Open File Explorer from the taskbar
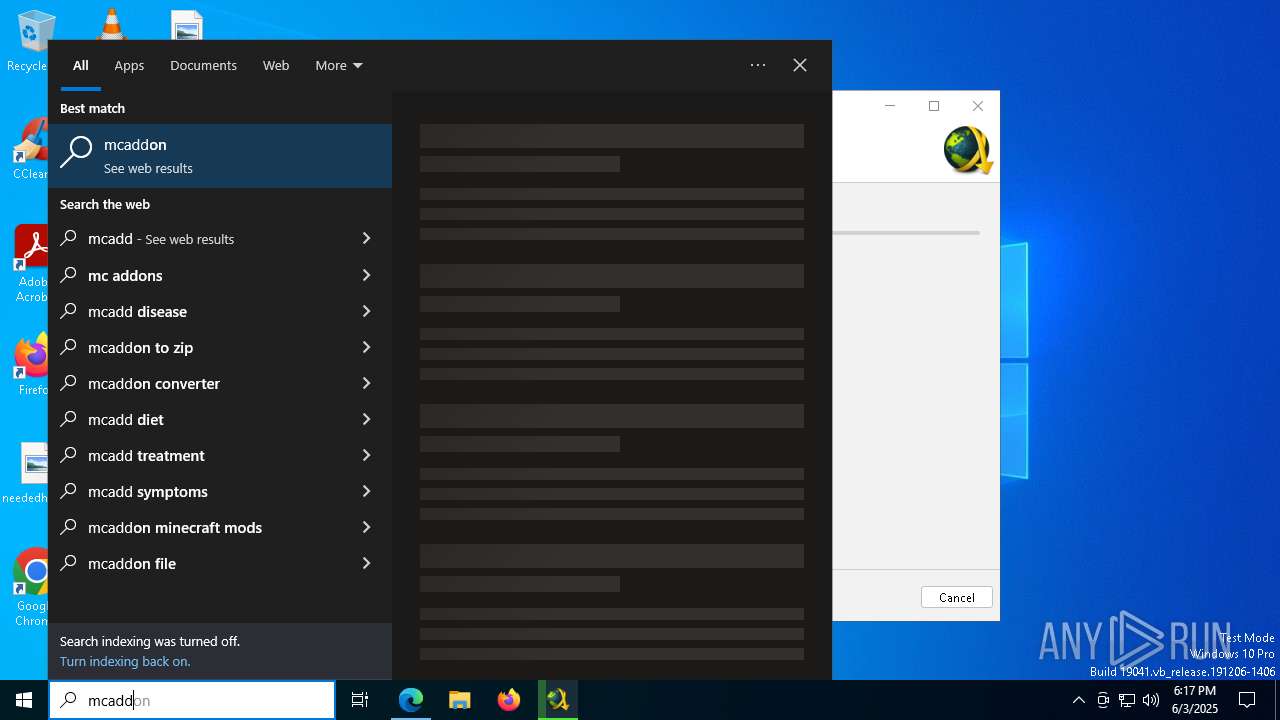This screenshot has height=720, width=1280. tap(460, 700)
